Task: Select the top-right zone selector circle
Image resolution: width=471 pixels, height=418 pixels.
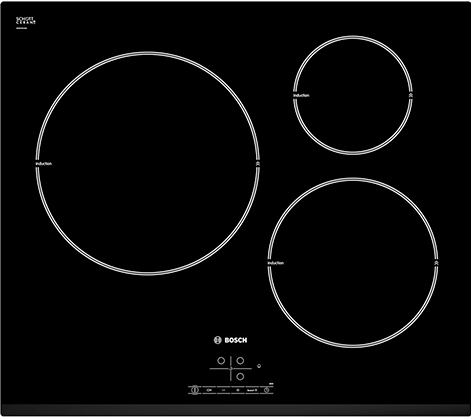Action: (x=240, y=361)
